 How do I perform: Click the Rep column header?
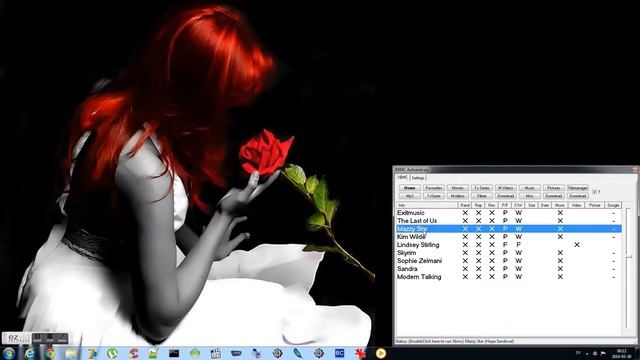(x=478, y=205)
